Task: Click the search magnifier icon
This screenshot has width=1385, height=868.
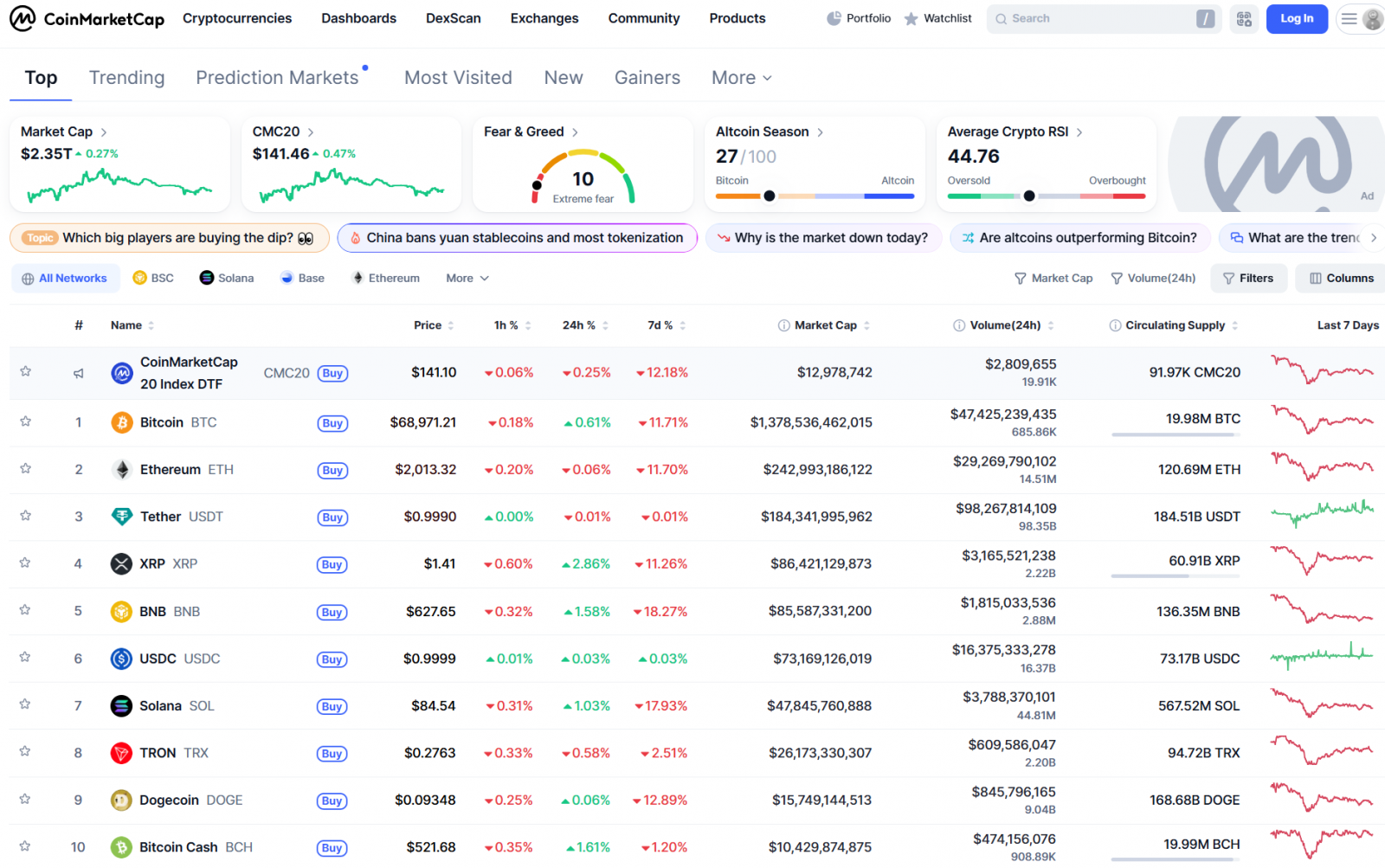Action: [x=1001, y=18]
